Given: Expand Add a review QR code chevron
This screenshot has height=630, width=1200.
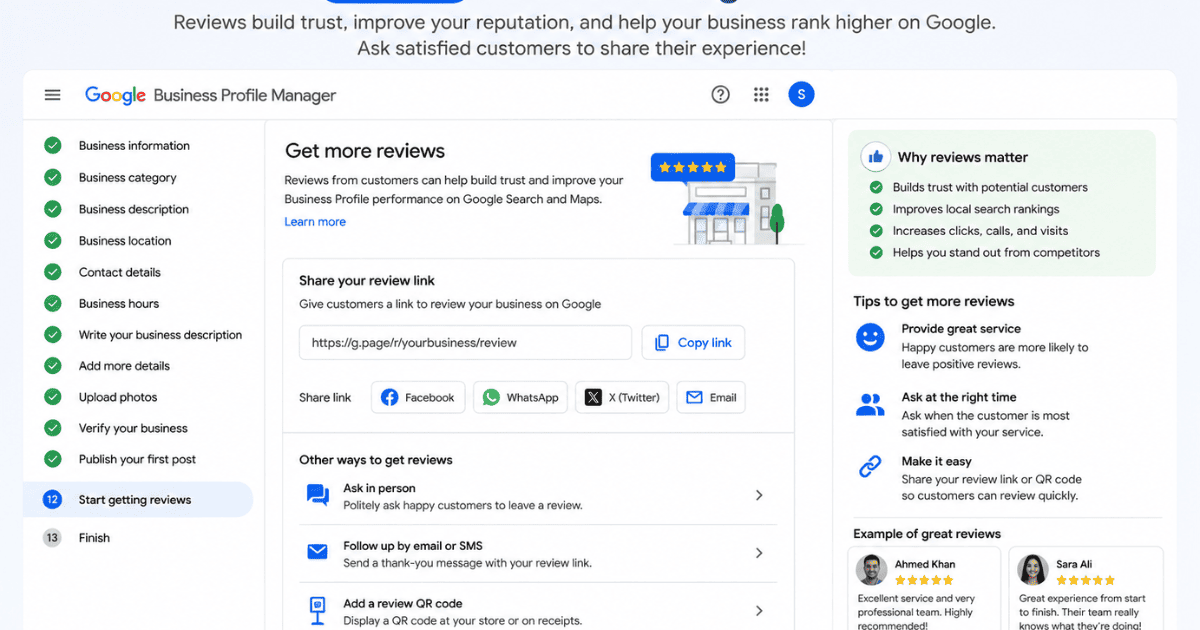Looking at the screenshot, I should pos(759,610).
